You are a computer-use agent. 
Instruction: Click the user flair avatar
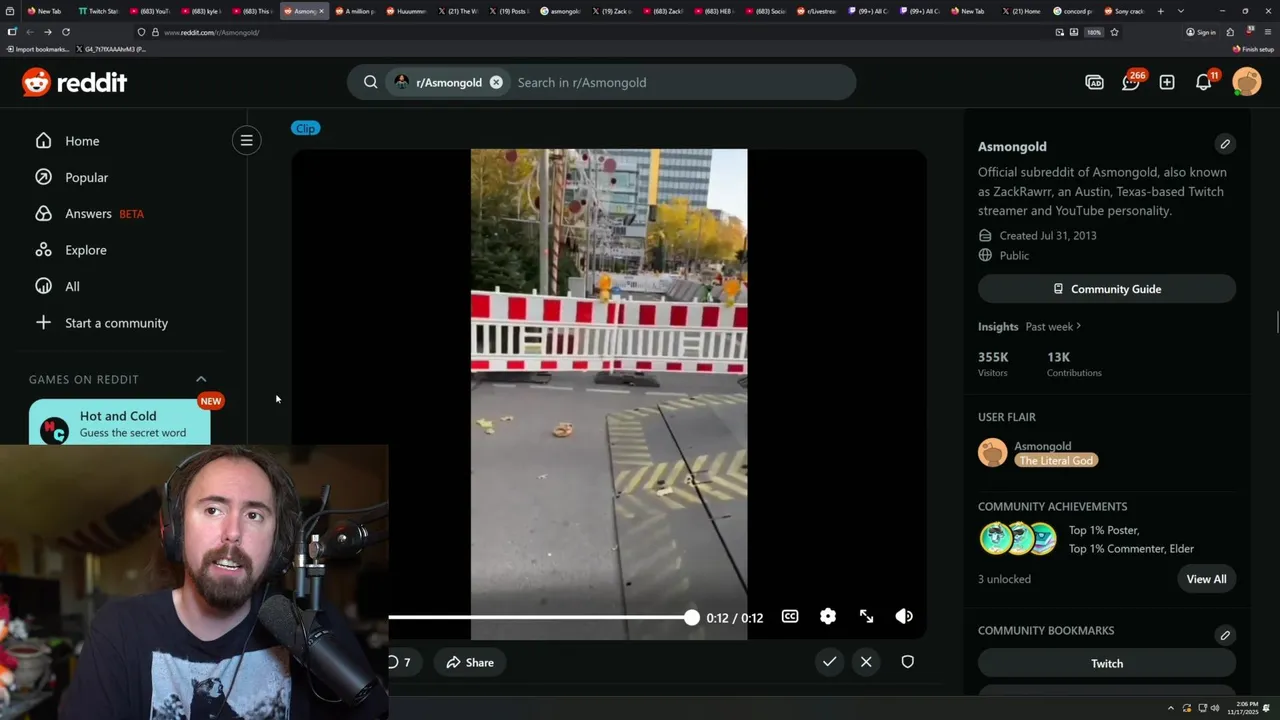click(992, 453)
